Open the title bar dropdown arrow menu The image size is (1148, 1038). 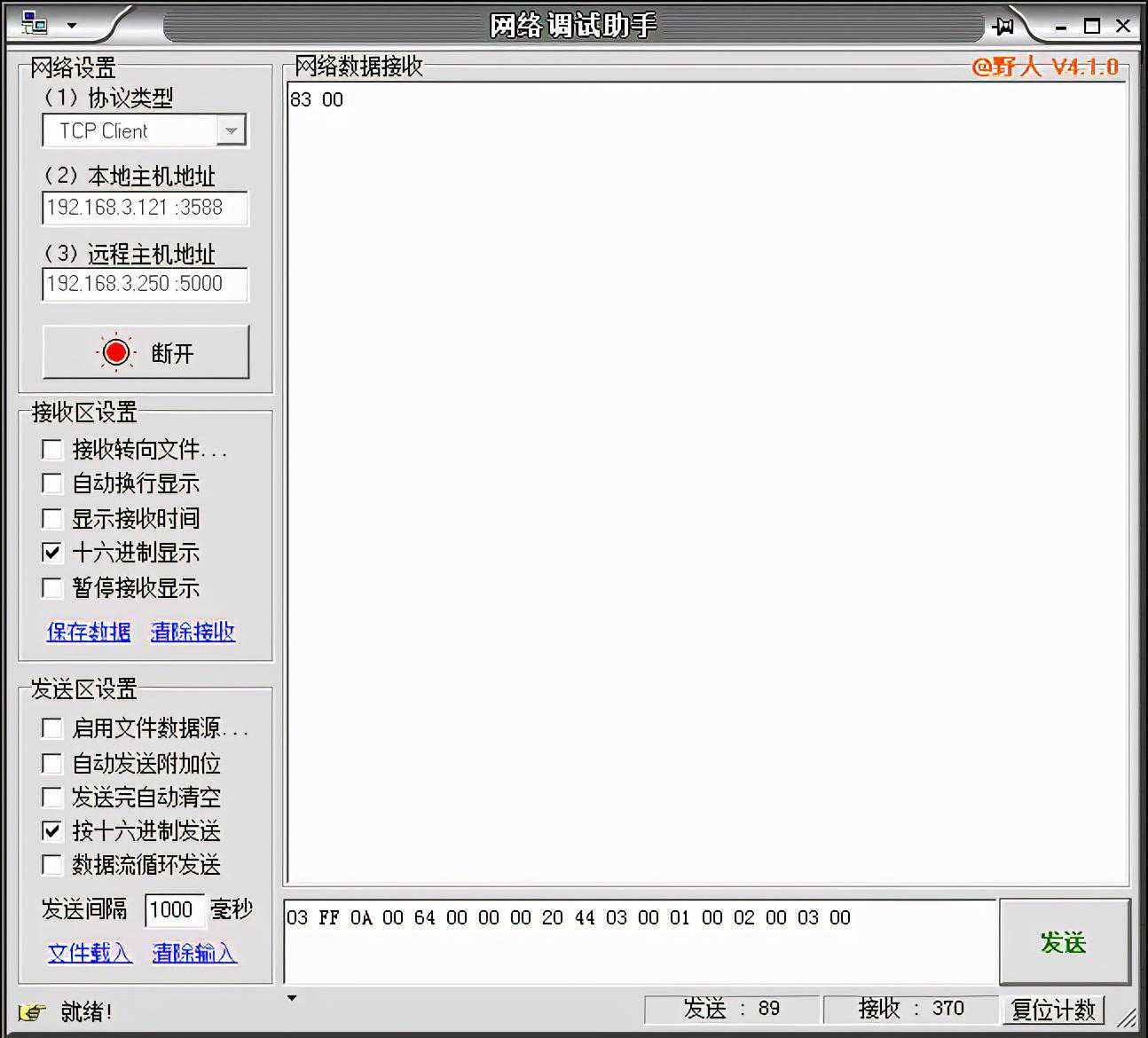(x=72, y=26)
